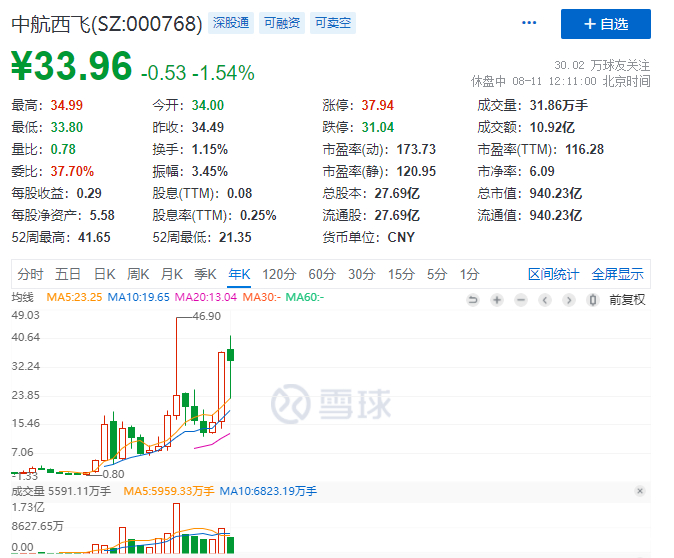Click the MA60 legend label

tap(304, 297)
